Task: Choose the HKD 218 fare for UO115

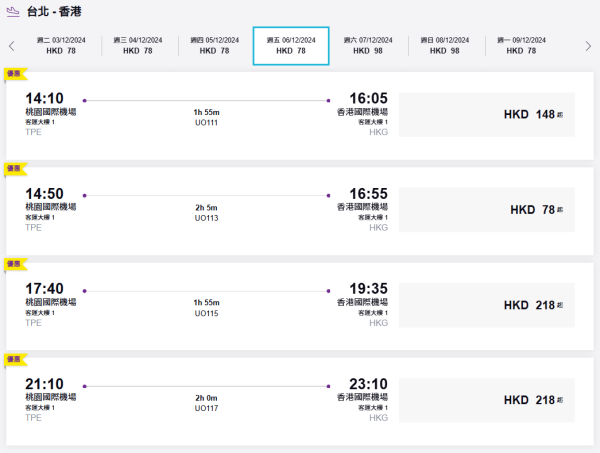Action: pos(486,305)
